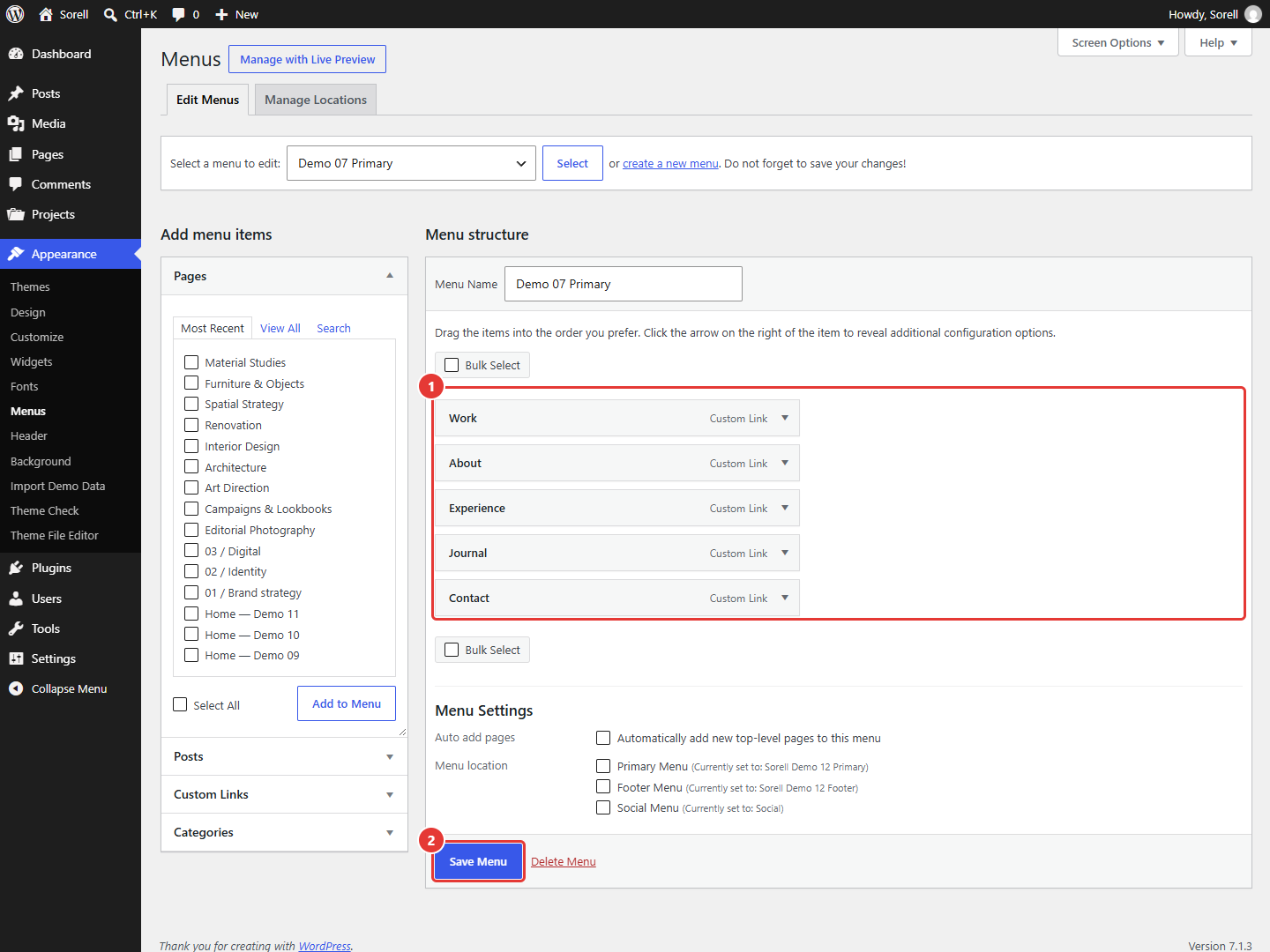Screen dimensions: 1270x952
Task: Expand the Custom Links section
Action: 284,794
